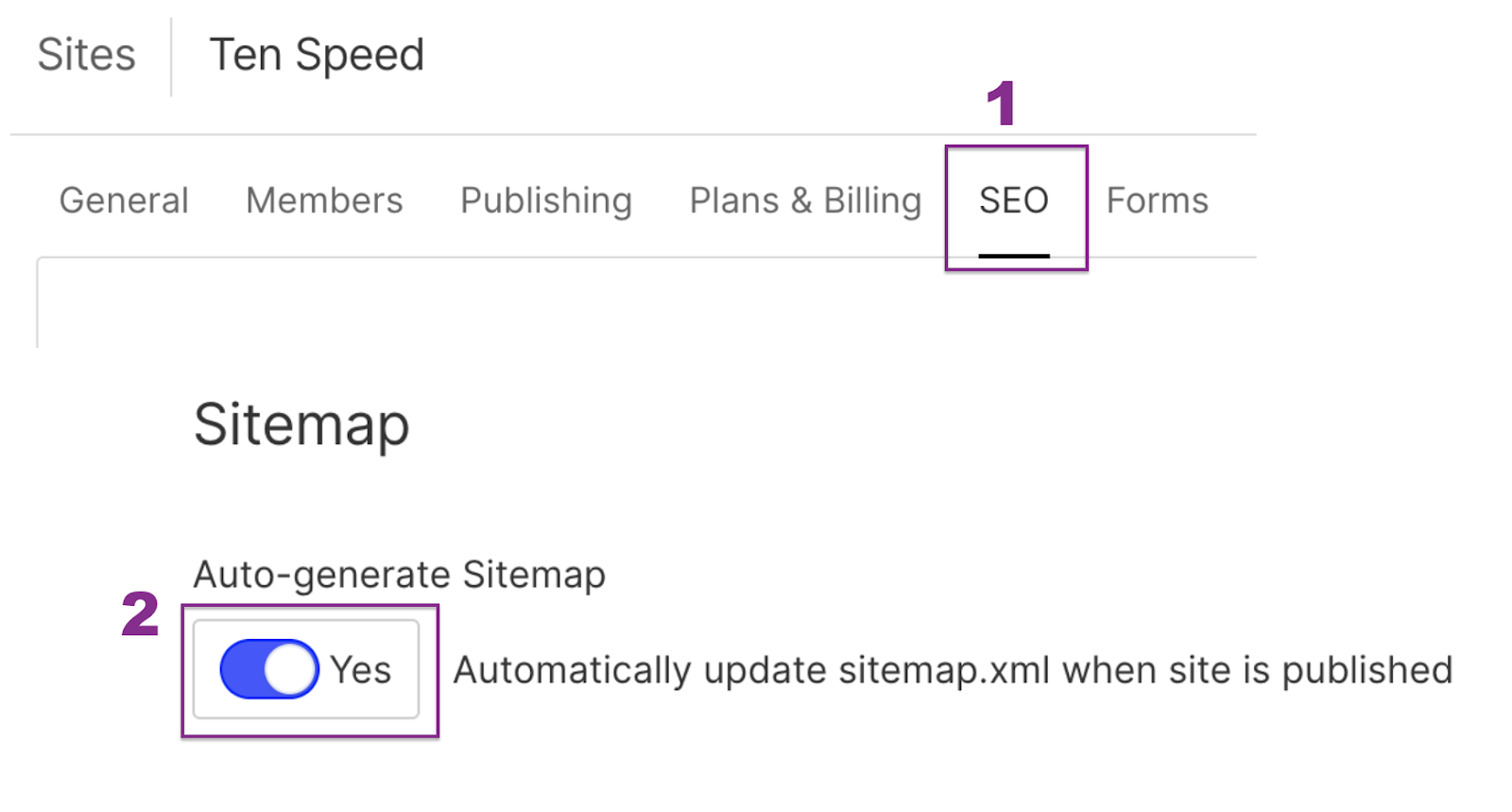Click the purple number 1 annotation

pos(1001,103)
